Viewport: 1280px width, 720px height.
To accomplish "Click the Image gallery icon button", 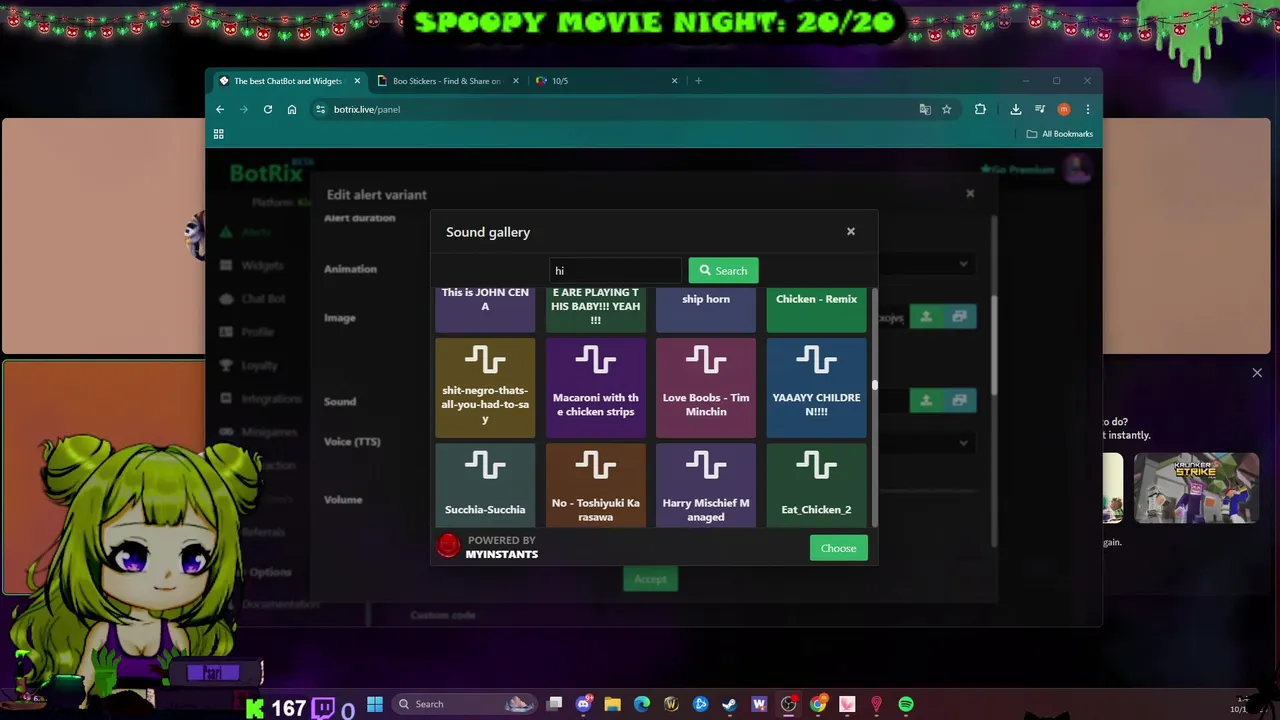I will pyautogui.click(x=959, y=316).
